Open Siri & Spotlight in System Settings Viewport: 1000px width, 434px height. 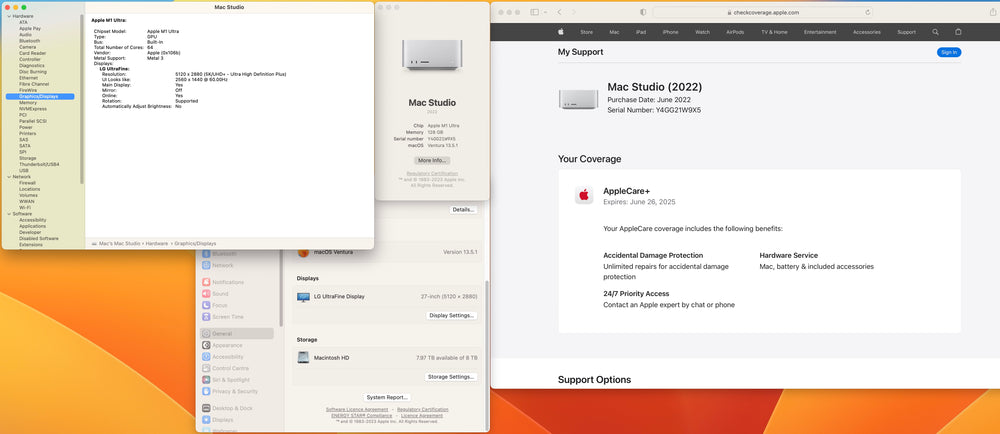click(226, 380)
